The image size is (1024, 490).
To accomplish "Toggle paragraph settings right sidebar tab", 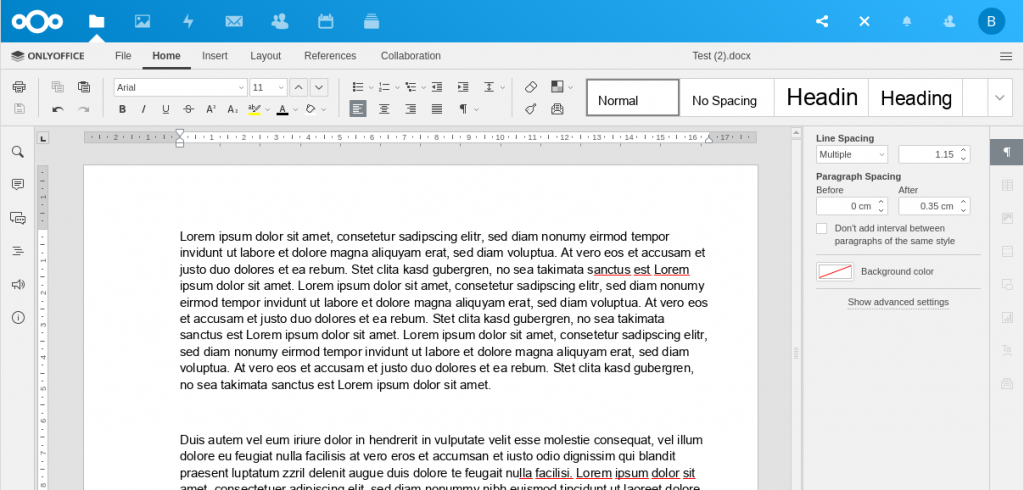I will click(x=1007, y=152).
